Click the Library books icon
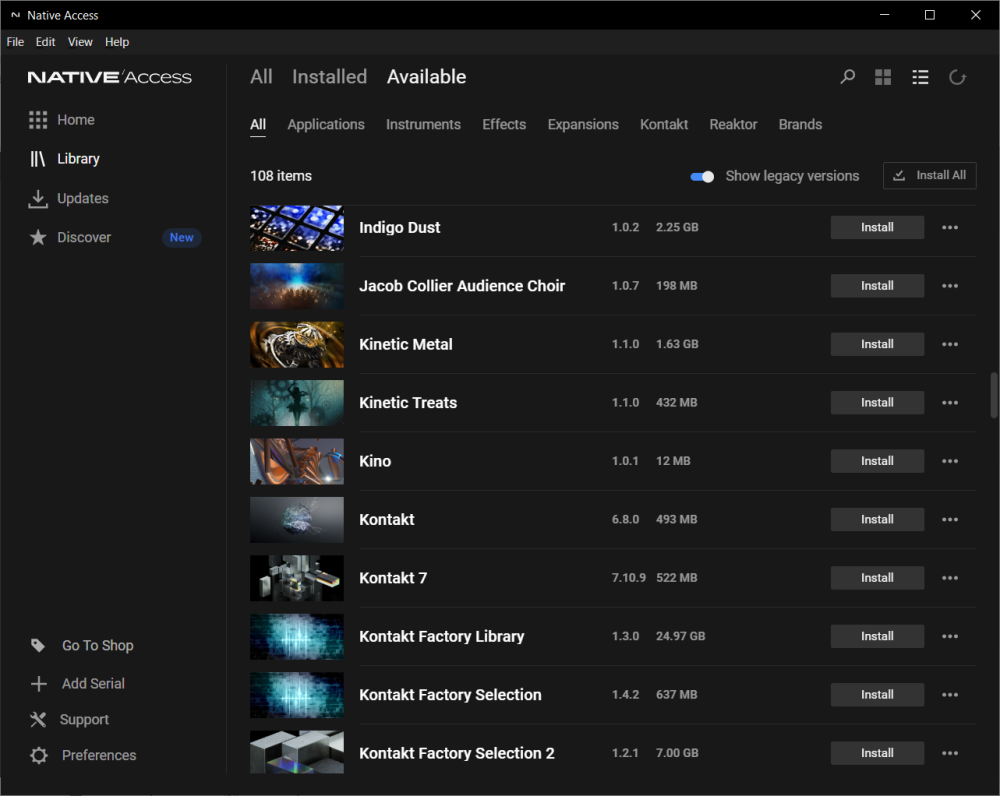The image size is (1000, 796). click(38, 159)
